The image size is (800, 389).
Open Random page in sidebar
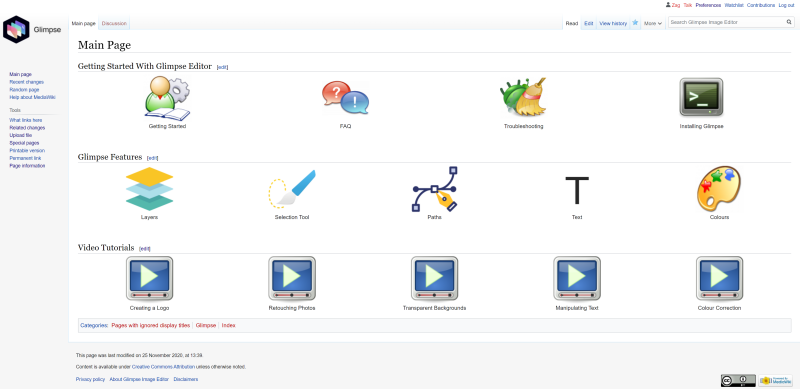point(24,90)
